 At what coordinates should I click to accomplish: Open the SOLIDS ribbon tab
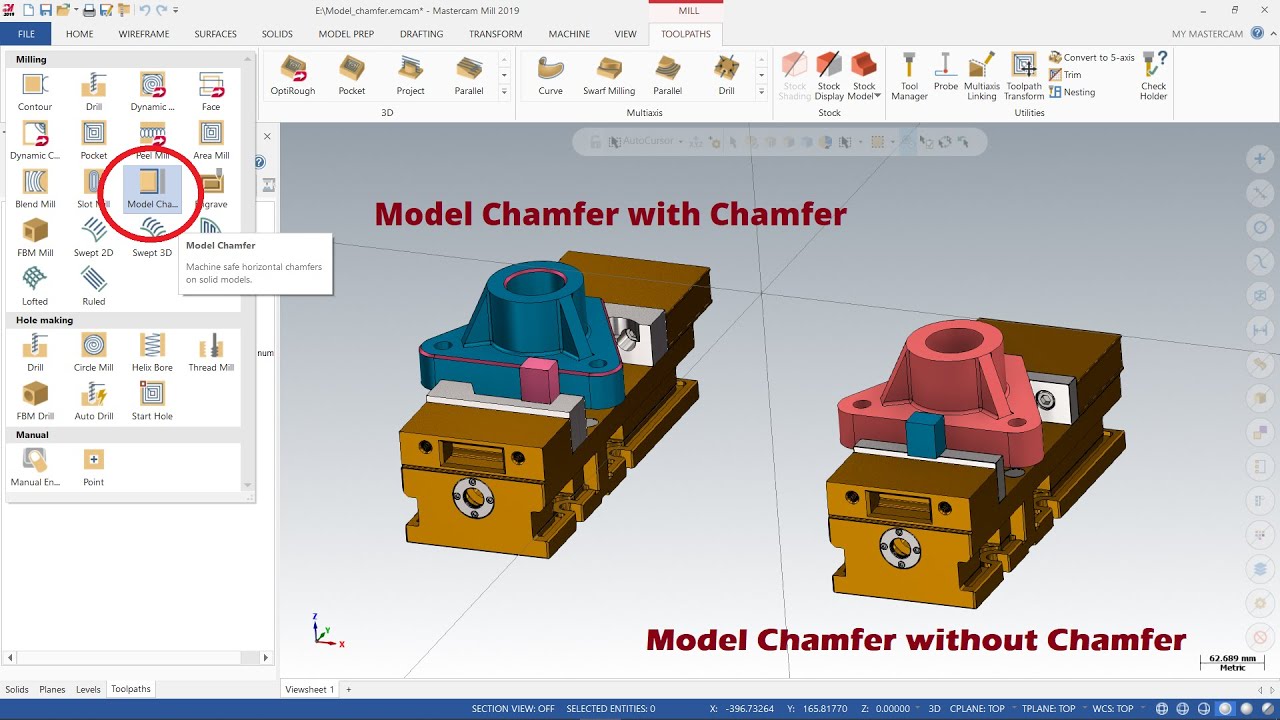point(277,34)
